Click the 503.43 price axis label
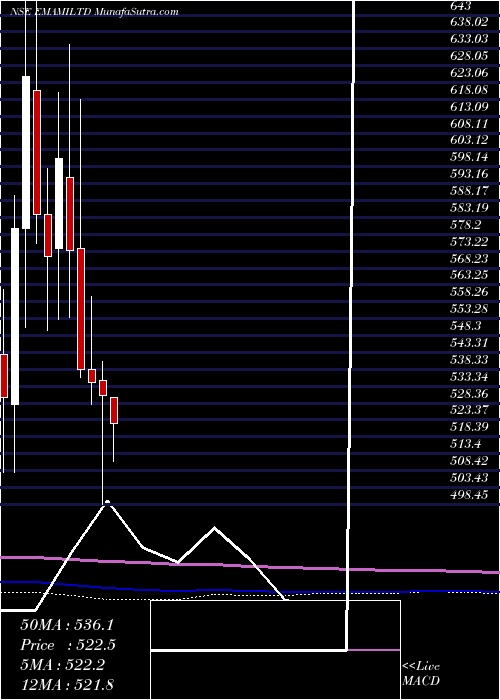Image resolution: width=500 pixels, height=700 pixels. tap(469, 478)
